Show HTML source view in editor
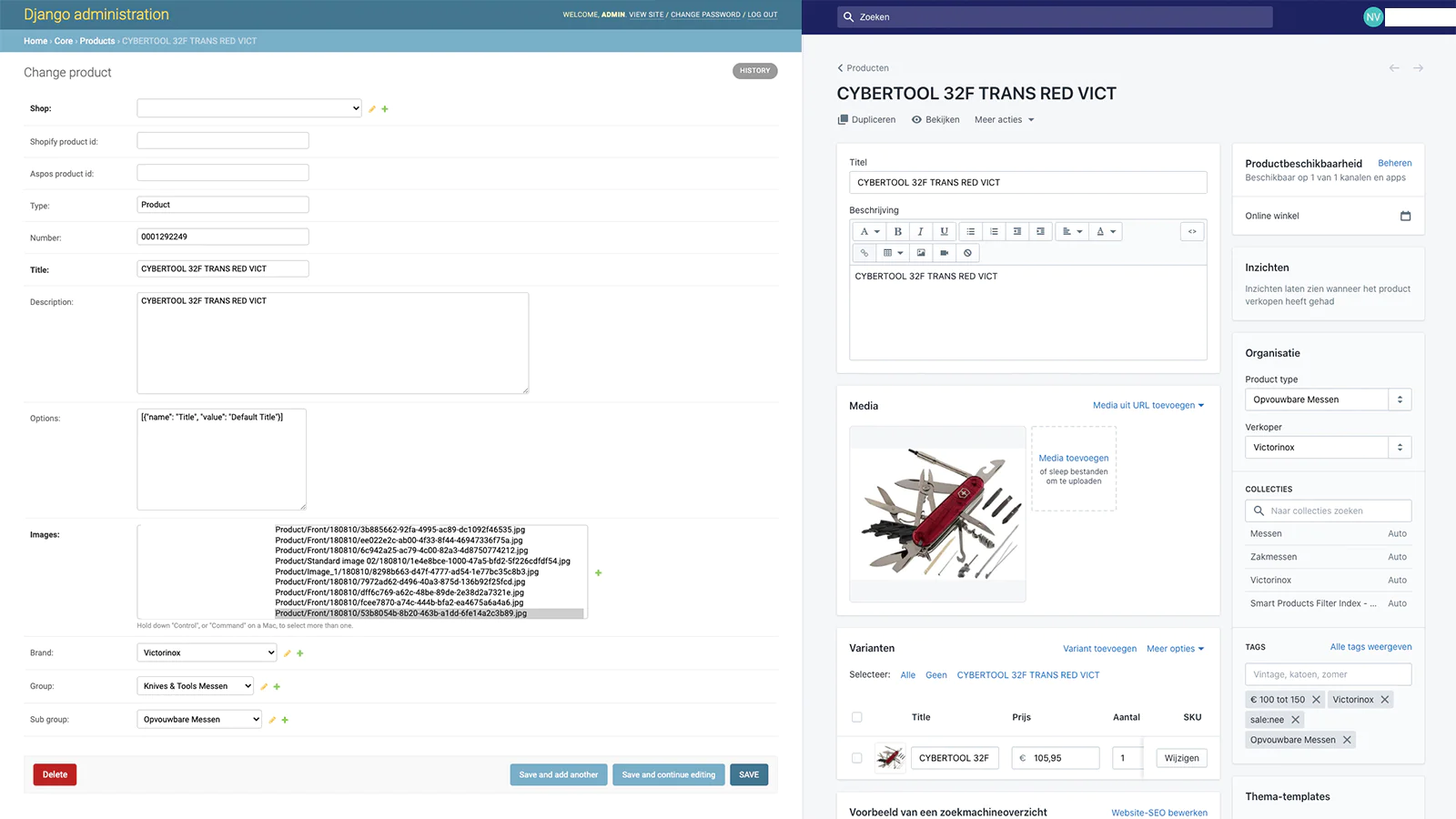Viewport: 1456px width, 819px height. point(1192,231)
